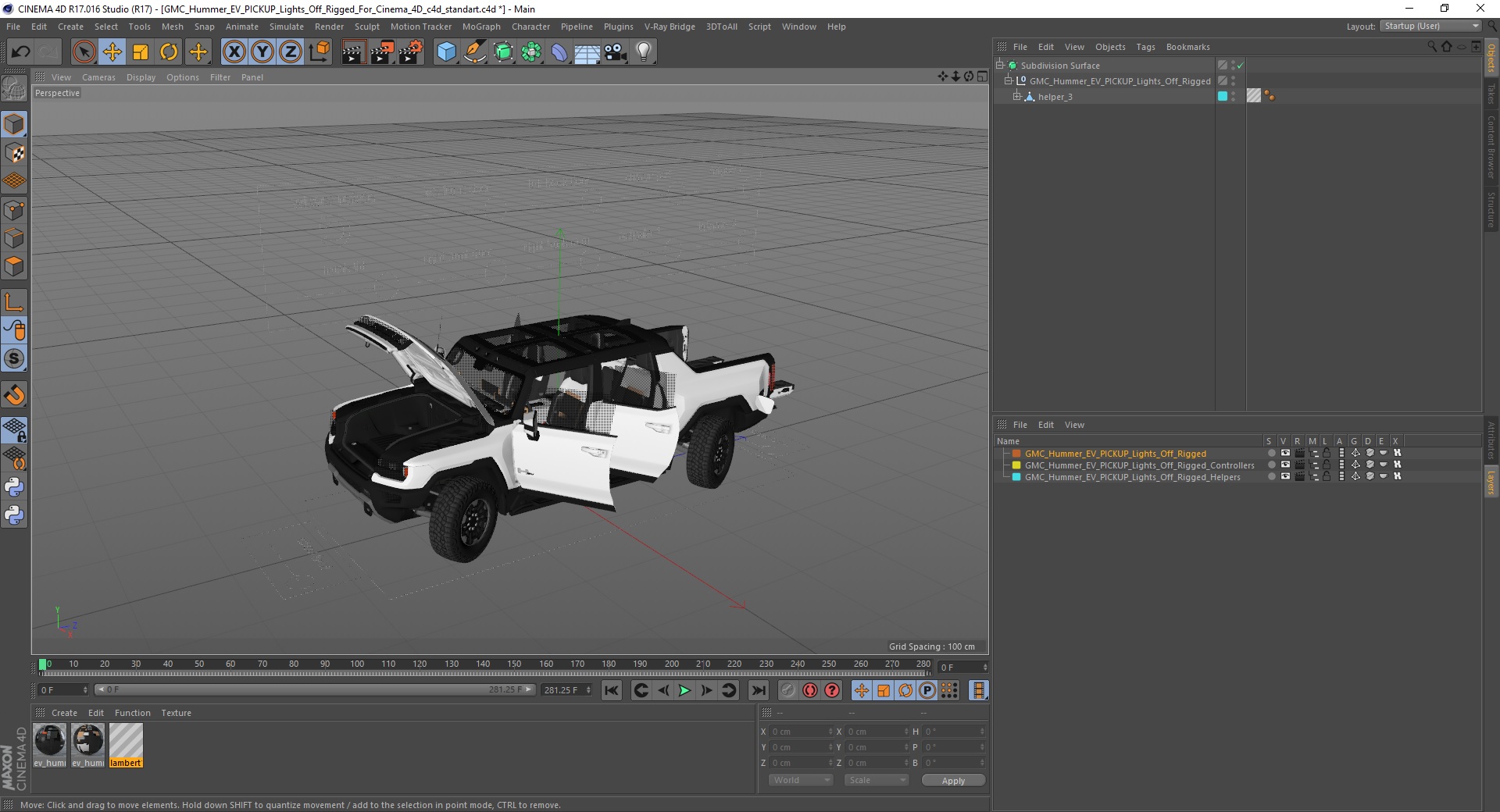Image resolution: width=1500 pixels, height=812 pixels.
Task: Add a Floor environment object
Action: pos(587,52)
